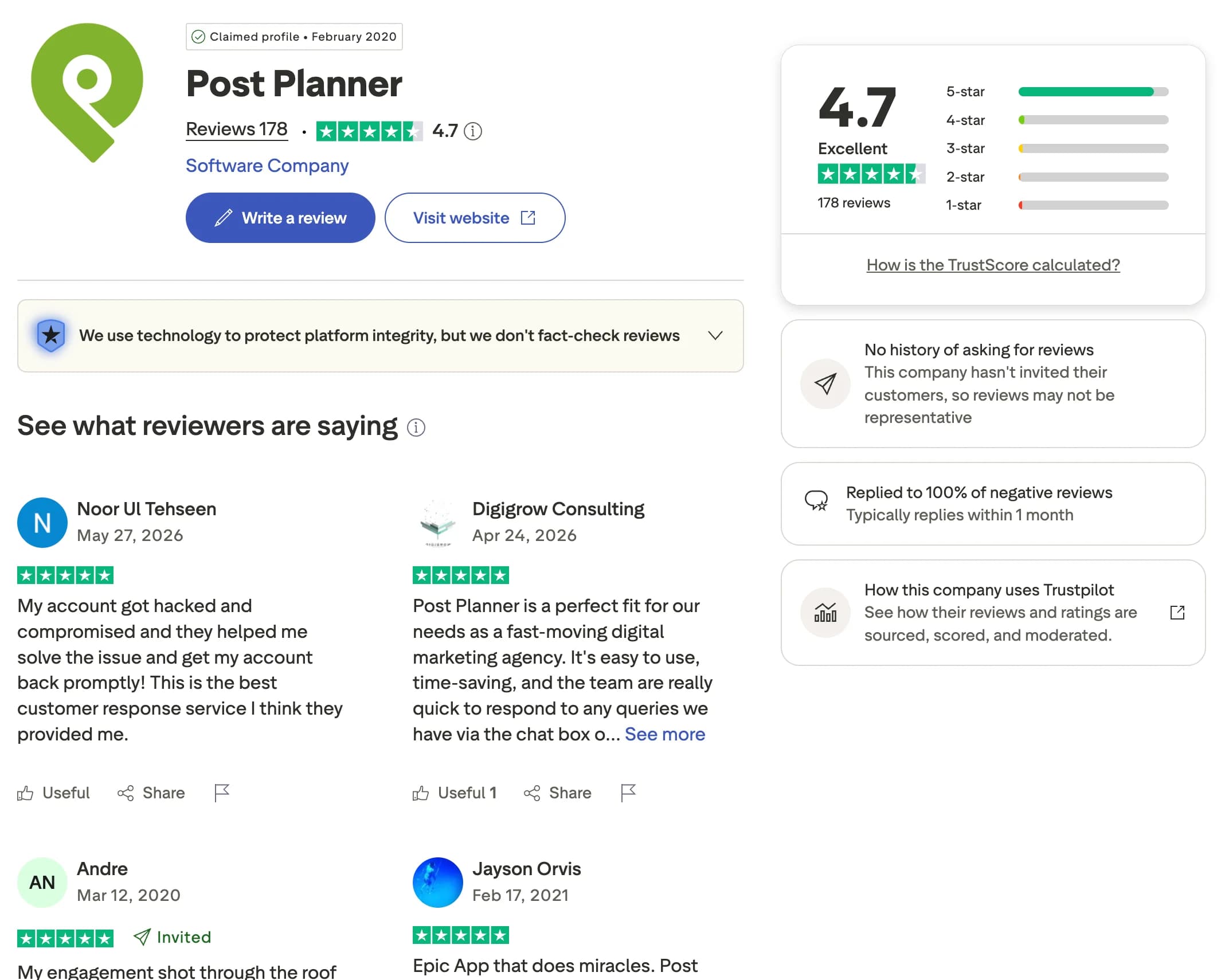Screen dimensions: 1221x980
Task: Click the Post Planner green pin logo
Action: coord(87,92)
